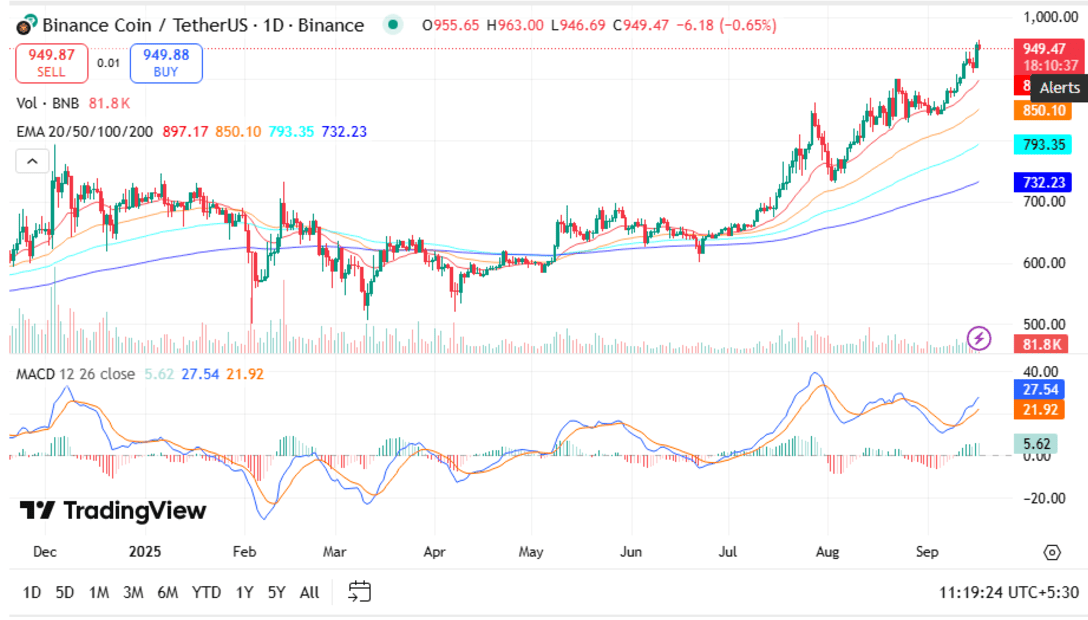Choose the YTD time range
The height and width of the screenshot is (620, 1088).
(206, 592)
